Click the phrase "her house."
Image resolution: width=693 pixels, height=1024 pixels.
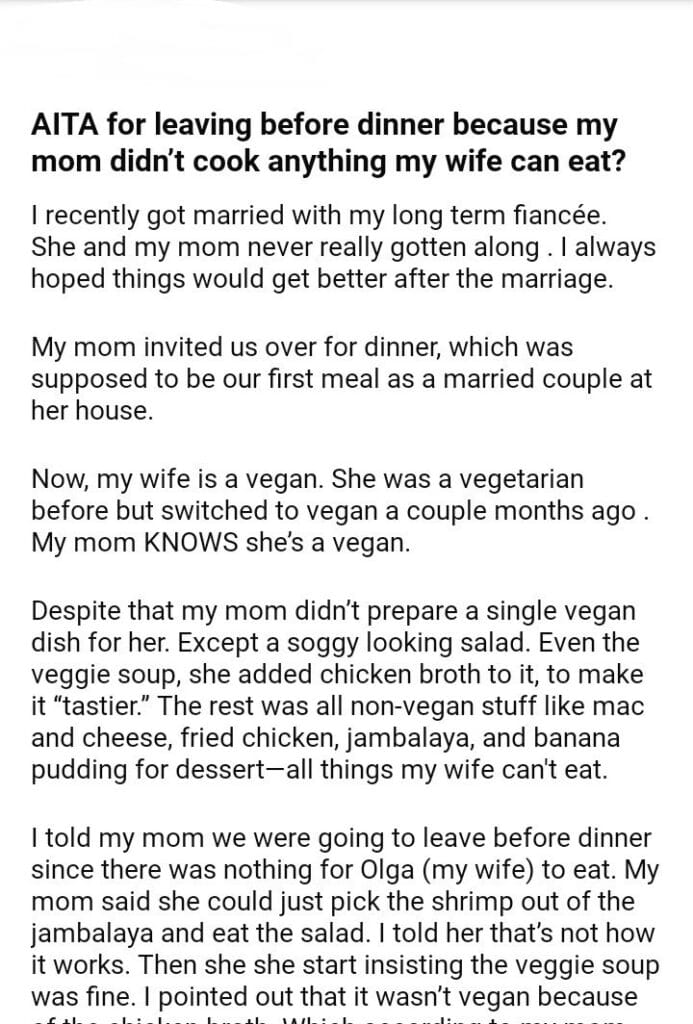pyautogui.click(x=92, y=412)
